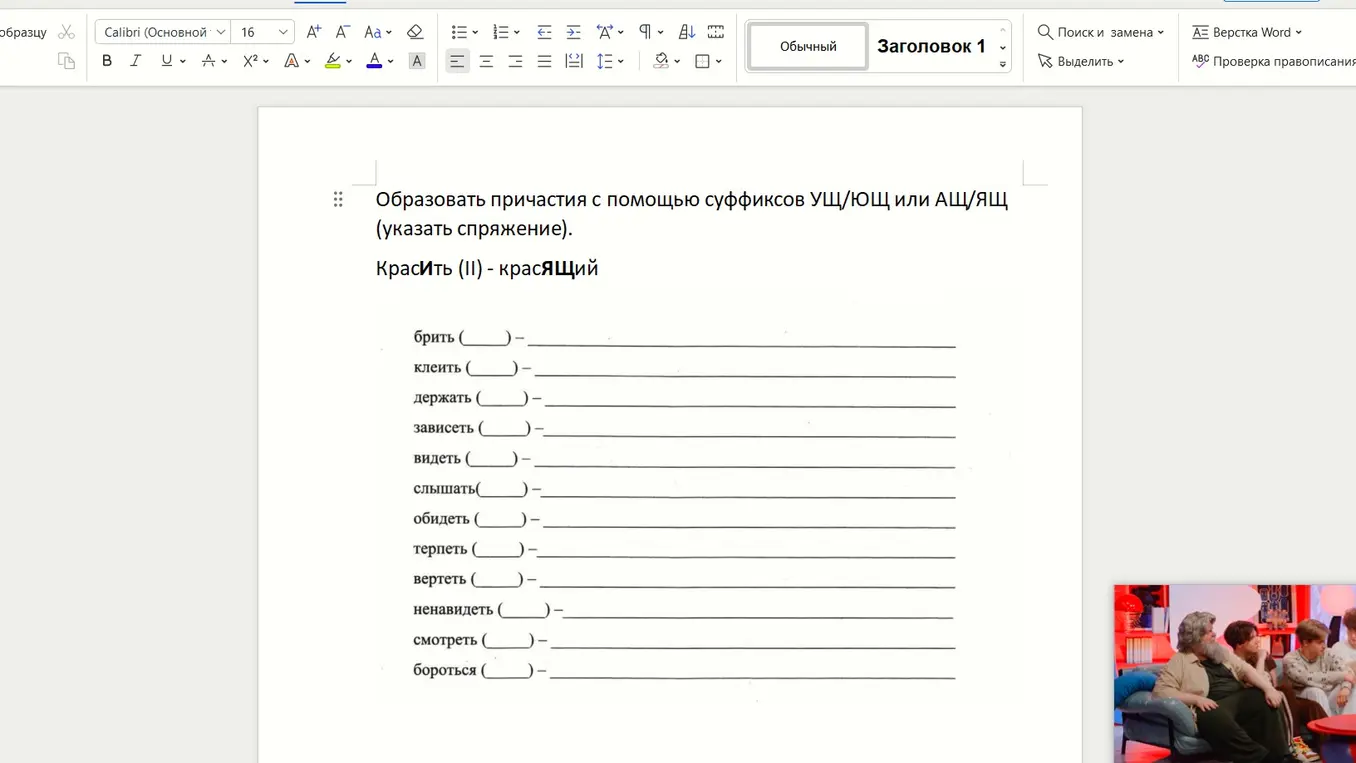Viewport: 1356px width, 763px height.
Task: Expand the borders options arrow
Action: tap(719, 62)
